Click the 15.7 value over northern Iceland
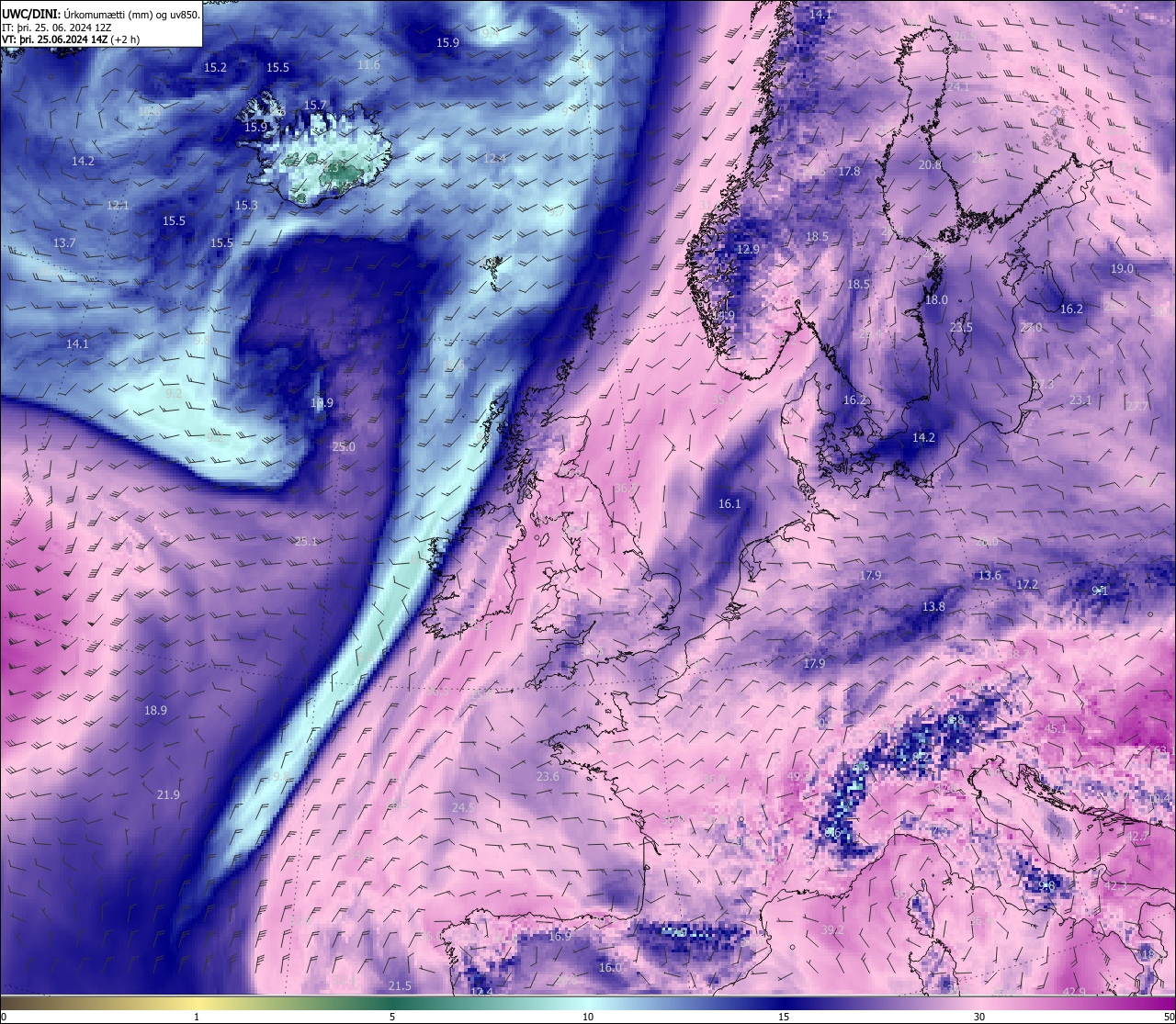This screenshot has width=1176, height=1024. pyautogui.click(x=314, y=106)
